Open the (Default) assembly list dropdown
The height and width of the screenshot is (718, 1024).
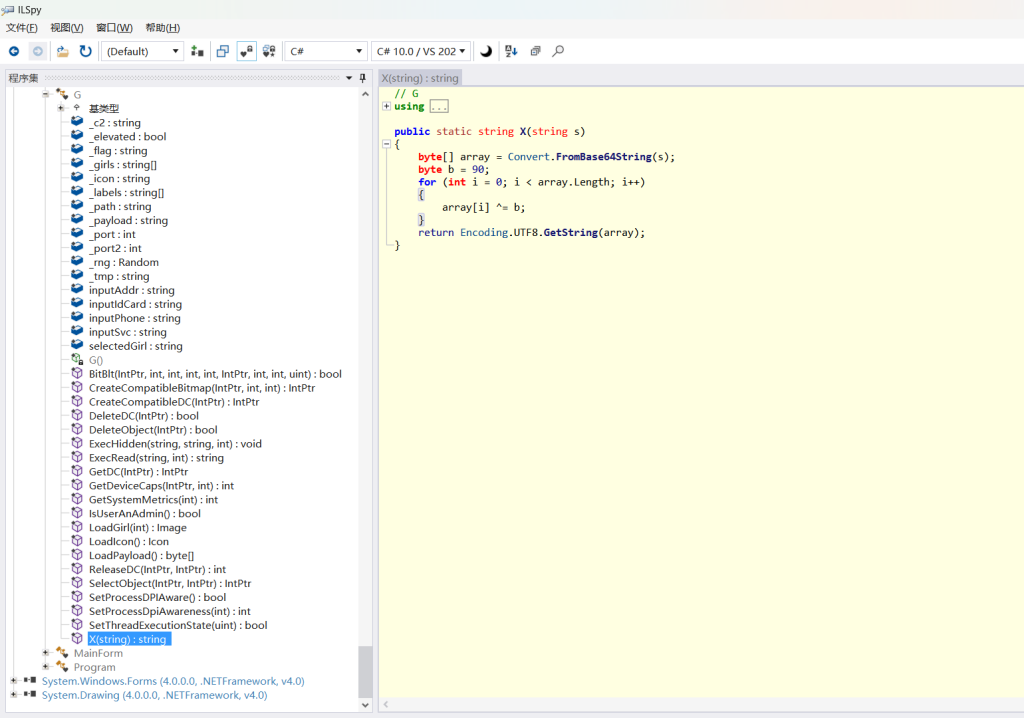click(x=142, y=51)
